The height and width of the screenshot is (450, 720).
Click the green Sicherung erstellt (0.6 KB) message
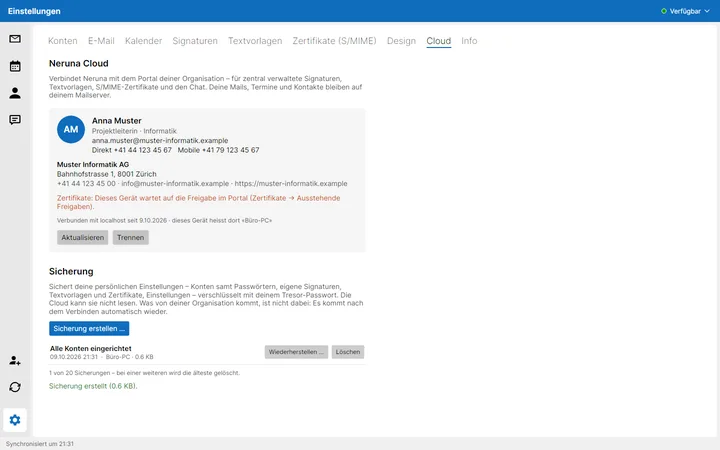[x=93, y=386]
